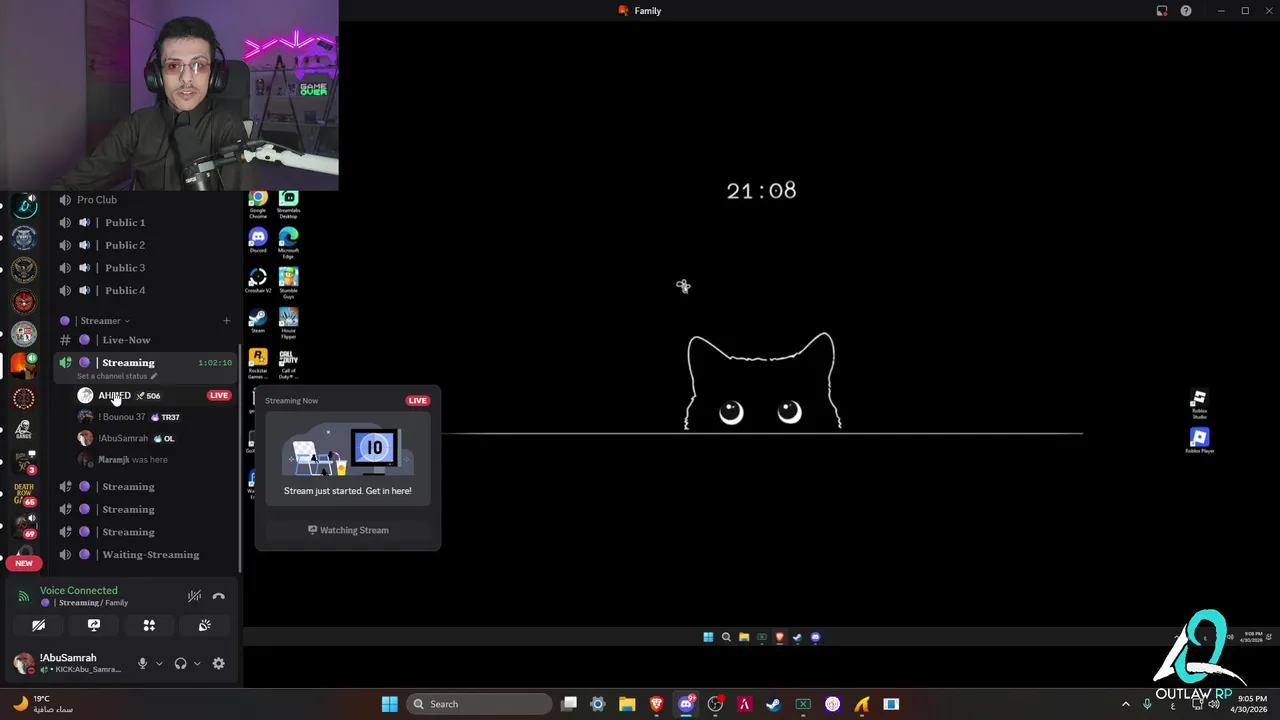This screenshot has height=720, width=1280.
Task: Join the Public 3 voice channel
Action: pyautogui.click(x=145, y=268)
